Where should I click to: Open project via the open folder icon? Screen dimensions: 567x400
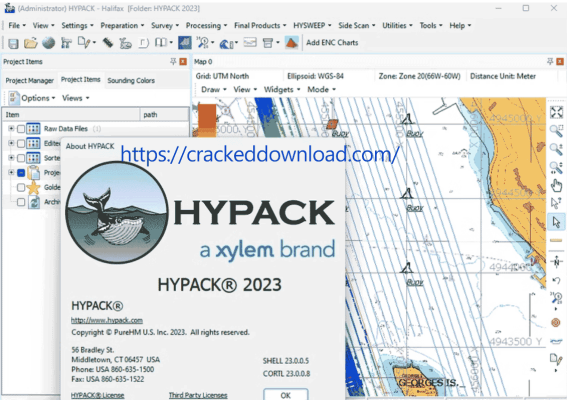(31, 43)
